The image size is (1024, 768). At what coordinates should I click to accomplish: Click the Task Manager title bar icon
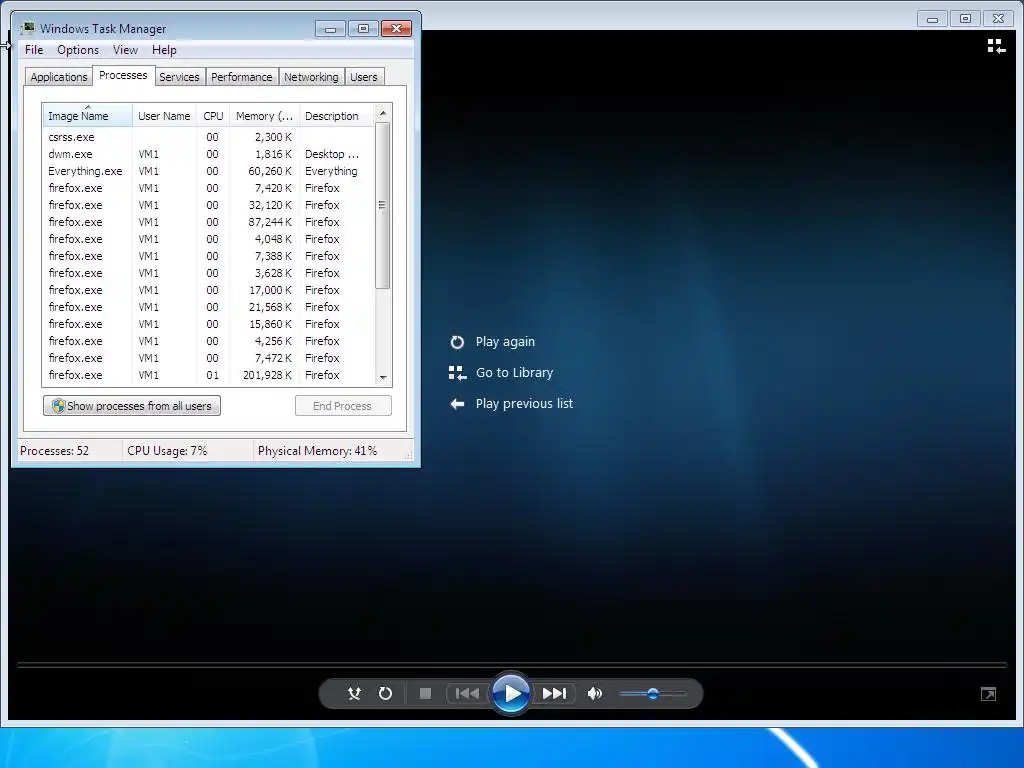[x=28, y=28]
